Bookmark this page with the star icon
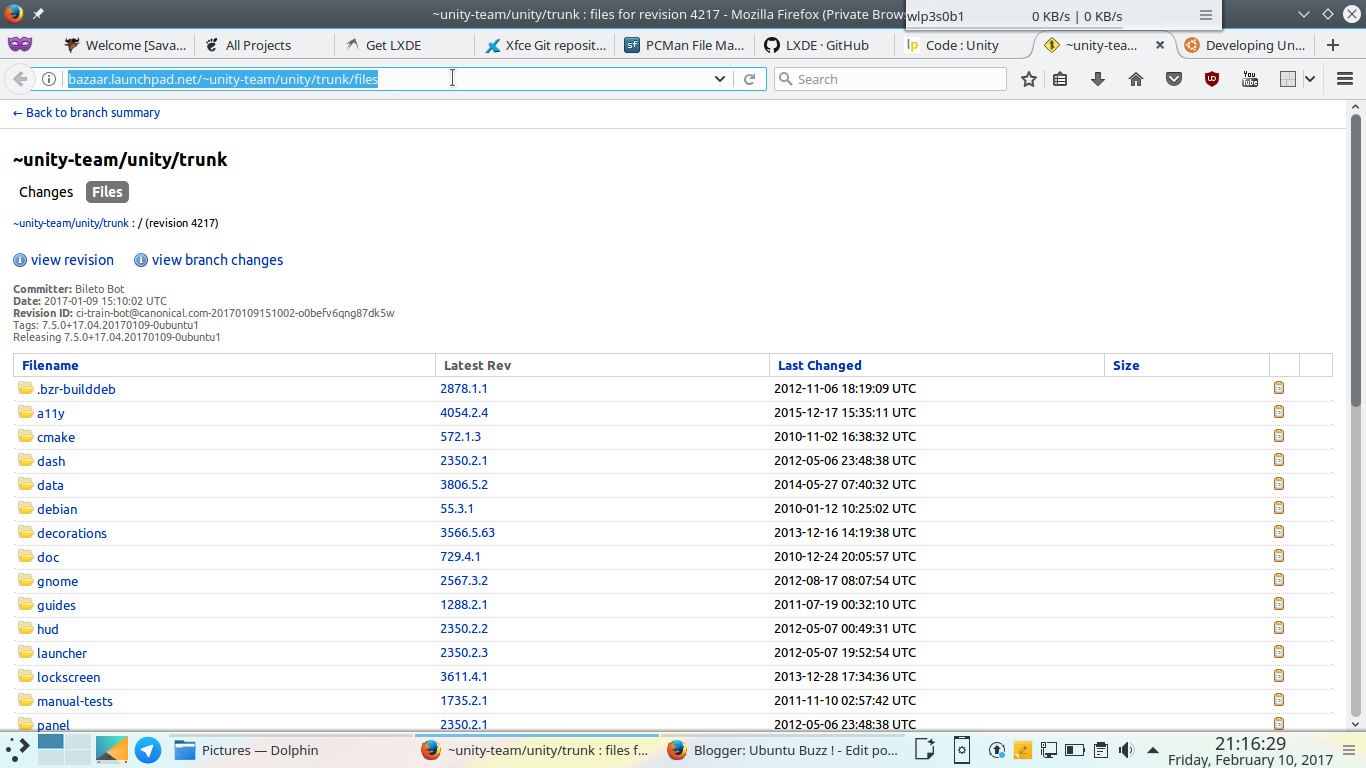The width and height of the screenshot is (1366, 768). coord(1029,78)
